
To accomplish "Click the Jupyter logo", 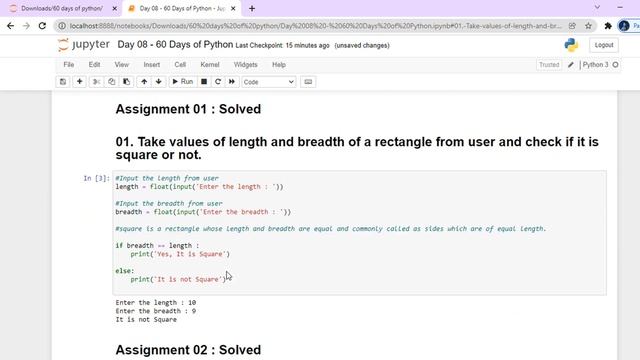I will [x=84, y=44].
